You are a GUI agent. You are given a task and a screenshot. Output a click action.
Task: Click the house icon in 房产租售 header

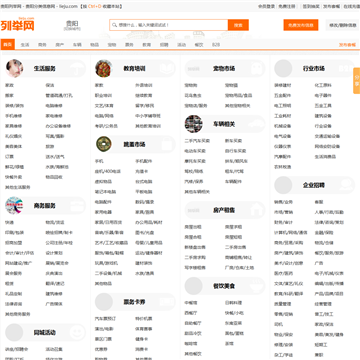point(257,210)
